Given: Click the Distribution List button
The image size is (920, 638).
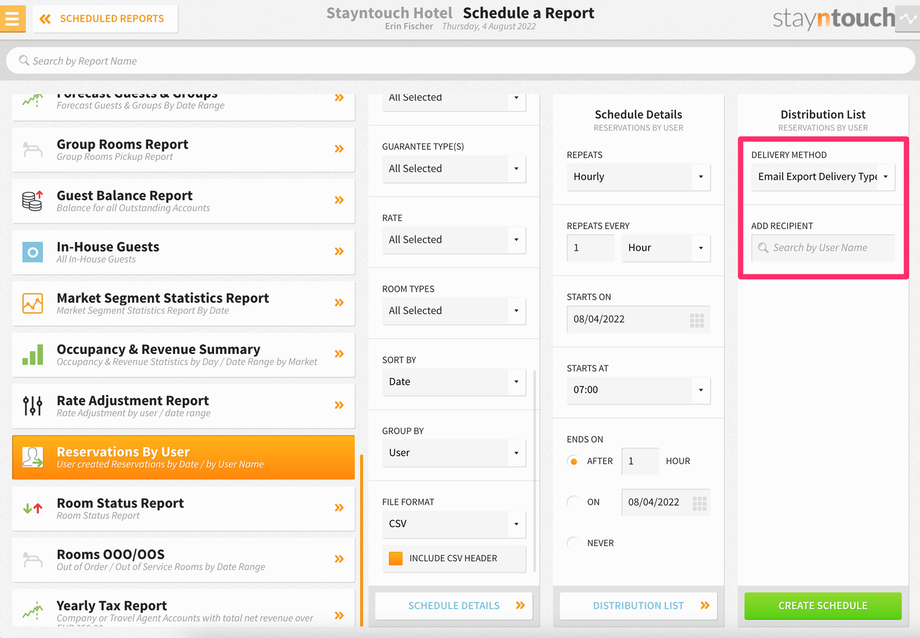Looking at the screenshot, I should coord(638,606).
